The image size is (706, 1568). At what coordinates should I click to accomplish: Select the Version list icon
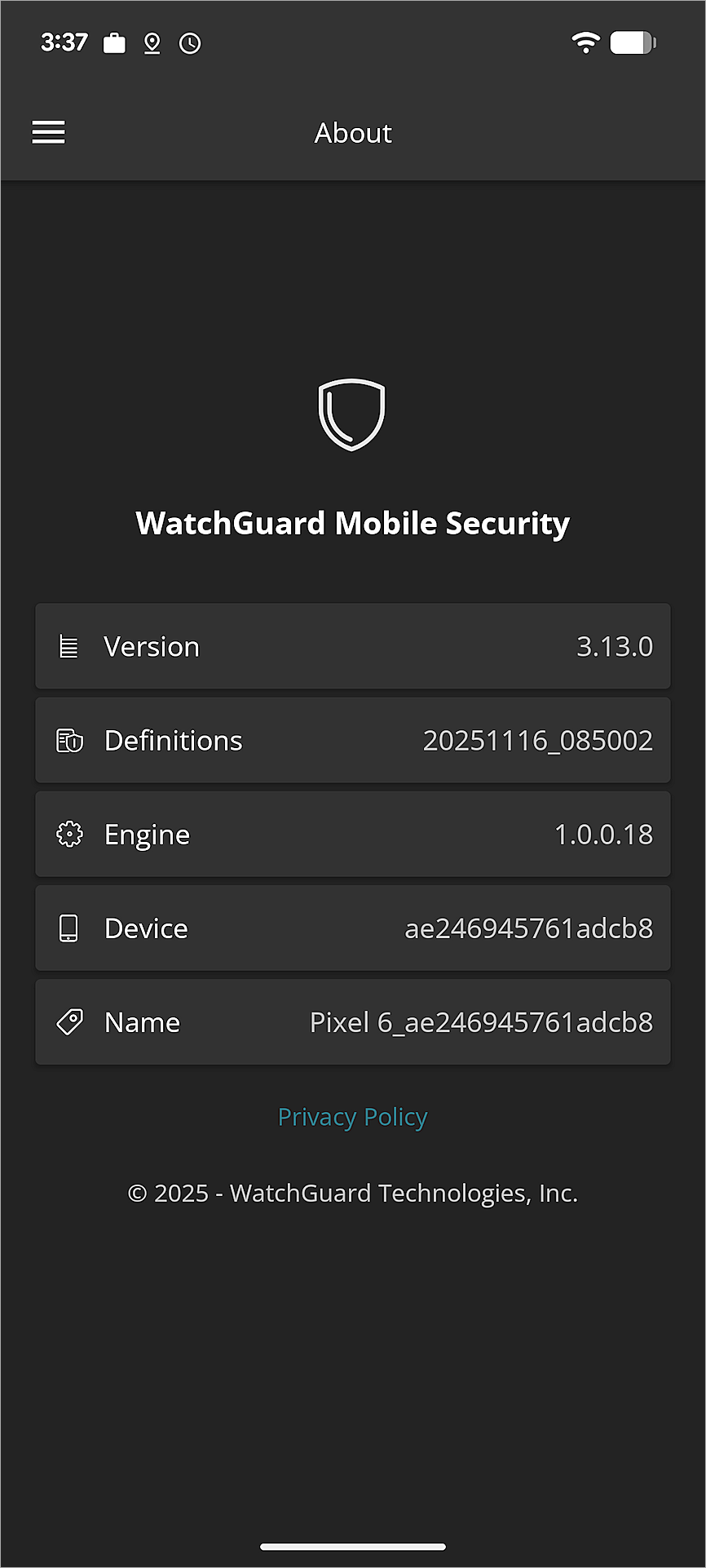(x=69, y=646)
